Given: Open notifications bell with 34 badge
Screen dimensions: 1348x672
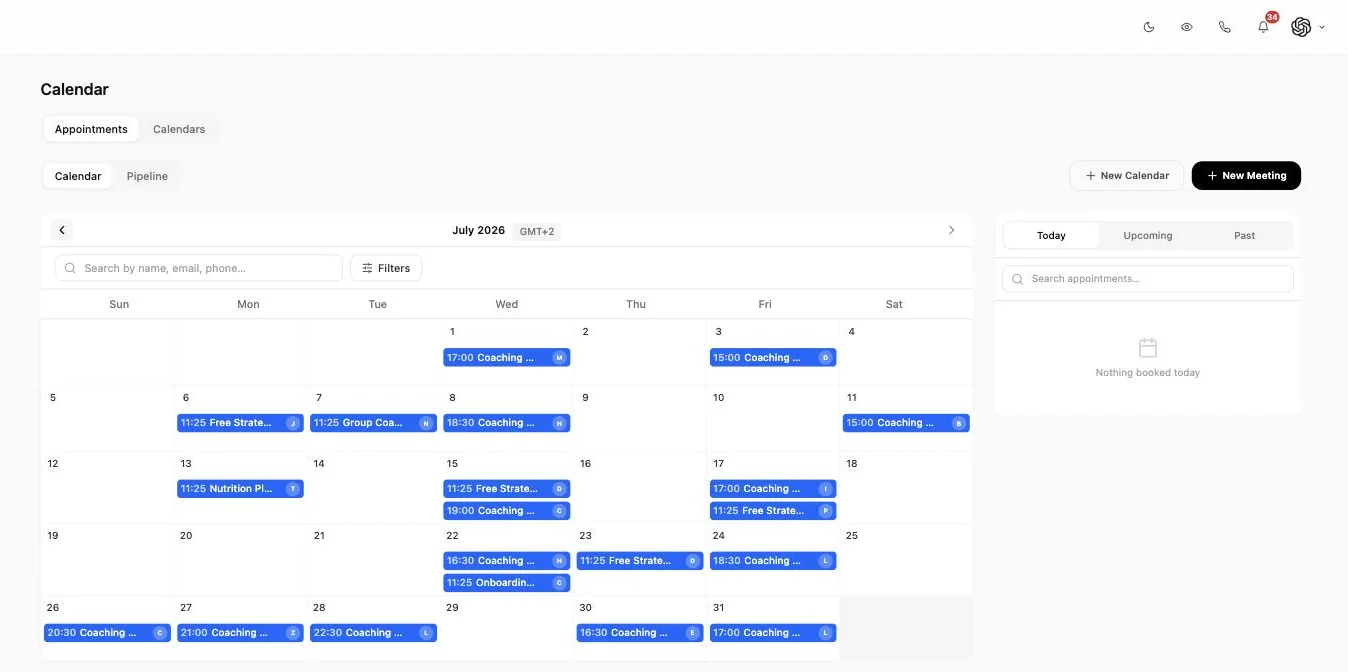Looking at the screenshot, I should point(1264,26).
